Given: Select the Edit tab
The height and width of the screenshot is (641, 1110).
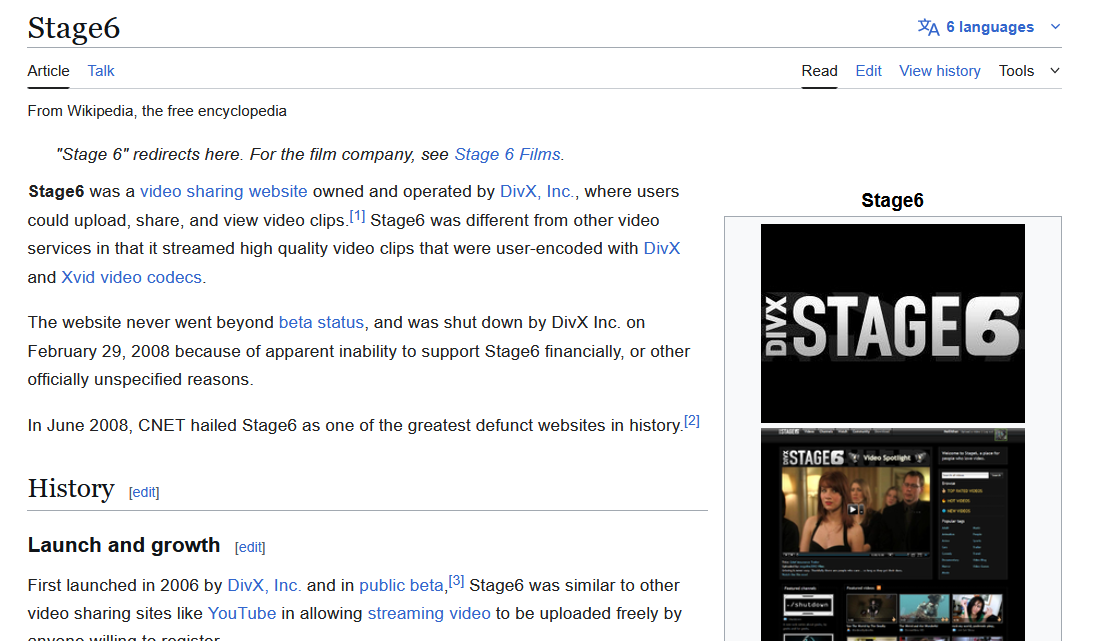Looking at the screenshot, I should 868,71.
